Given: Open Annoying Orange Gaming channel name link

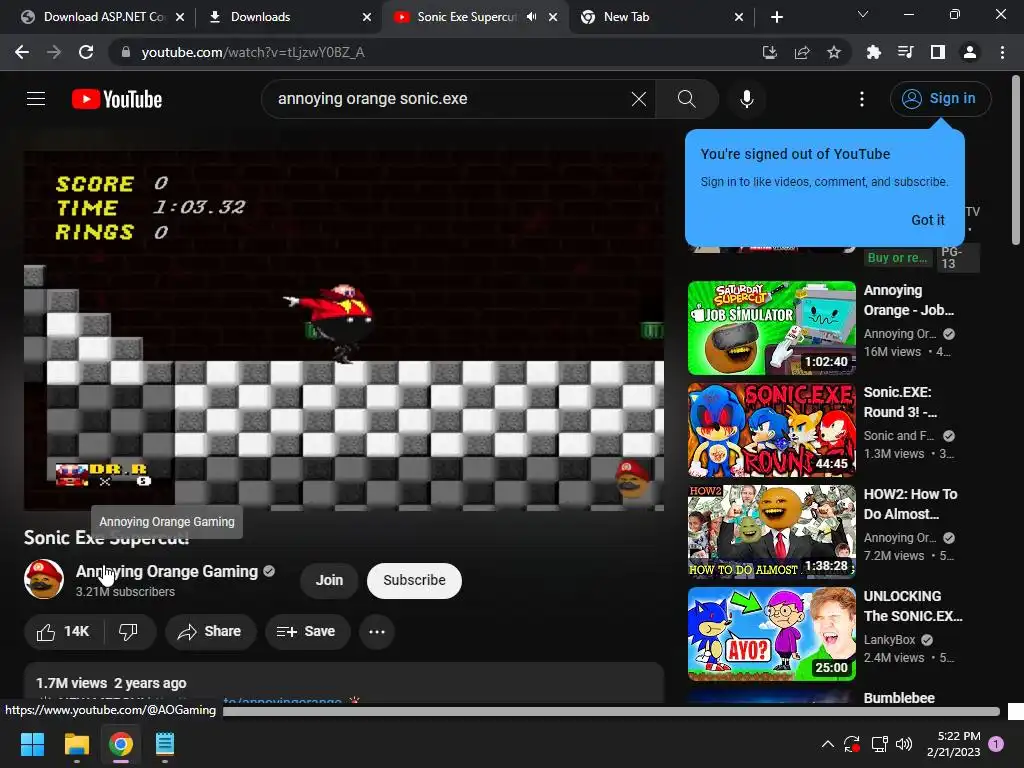Looking at the screenshot, I should (167, 571).
